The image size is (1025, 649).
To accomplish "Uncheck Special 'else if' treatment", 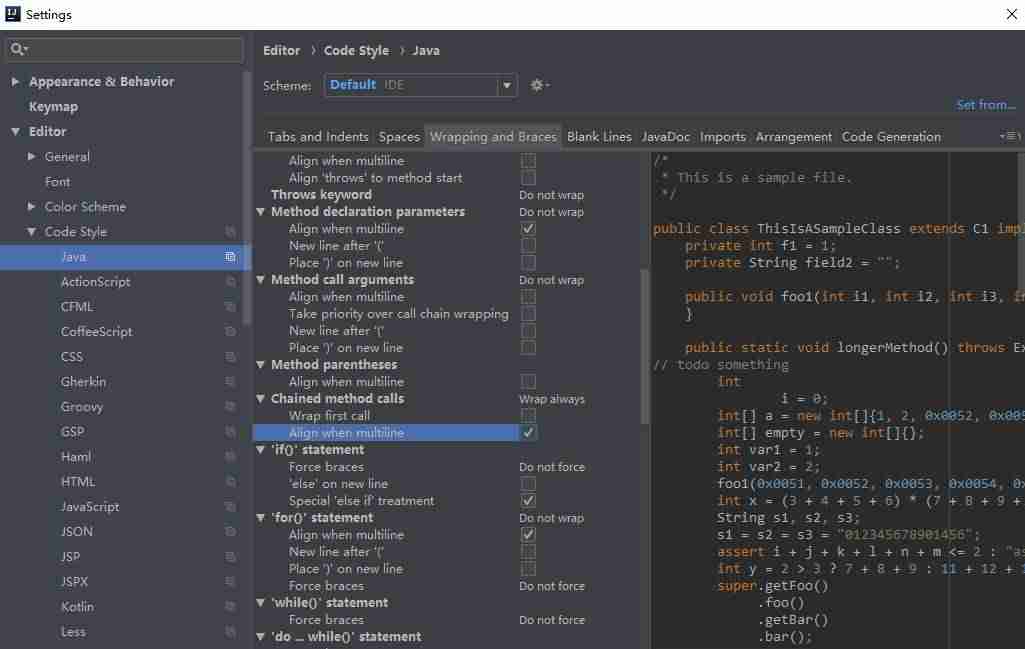I will (528, 501).
